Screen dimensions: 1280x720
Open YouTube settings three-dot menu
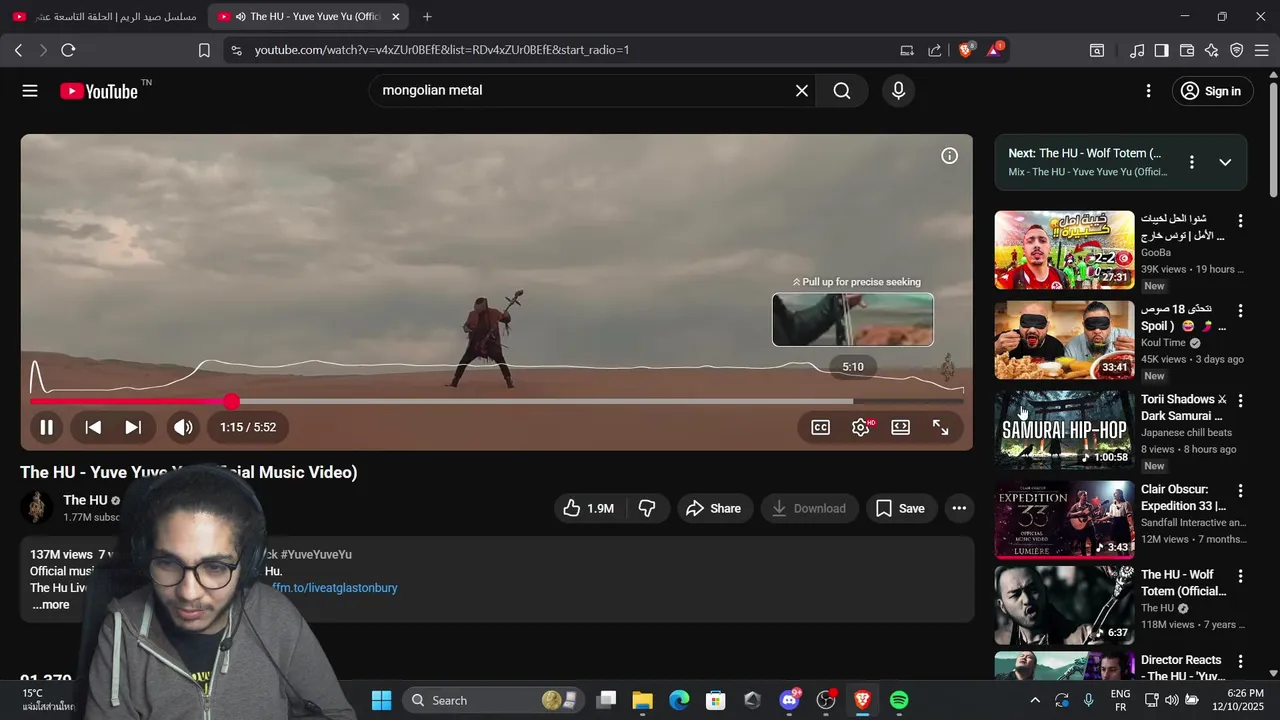1148,91
